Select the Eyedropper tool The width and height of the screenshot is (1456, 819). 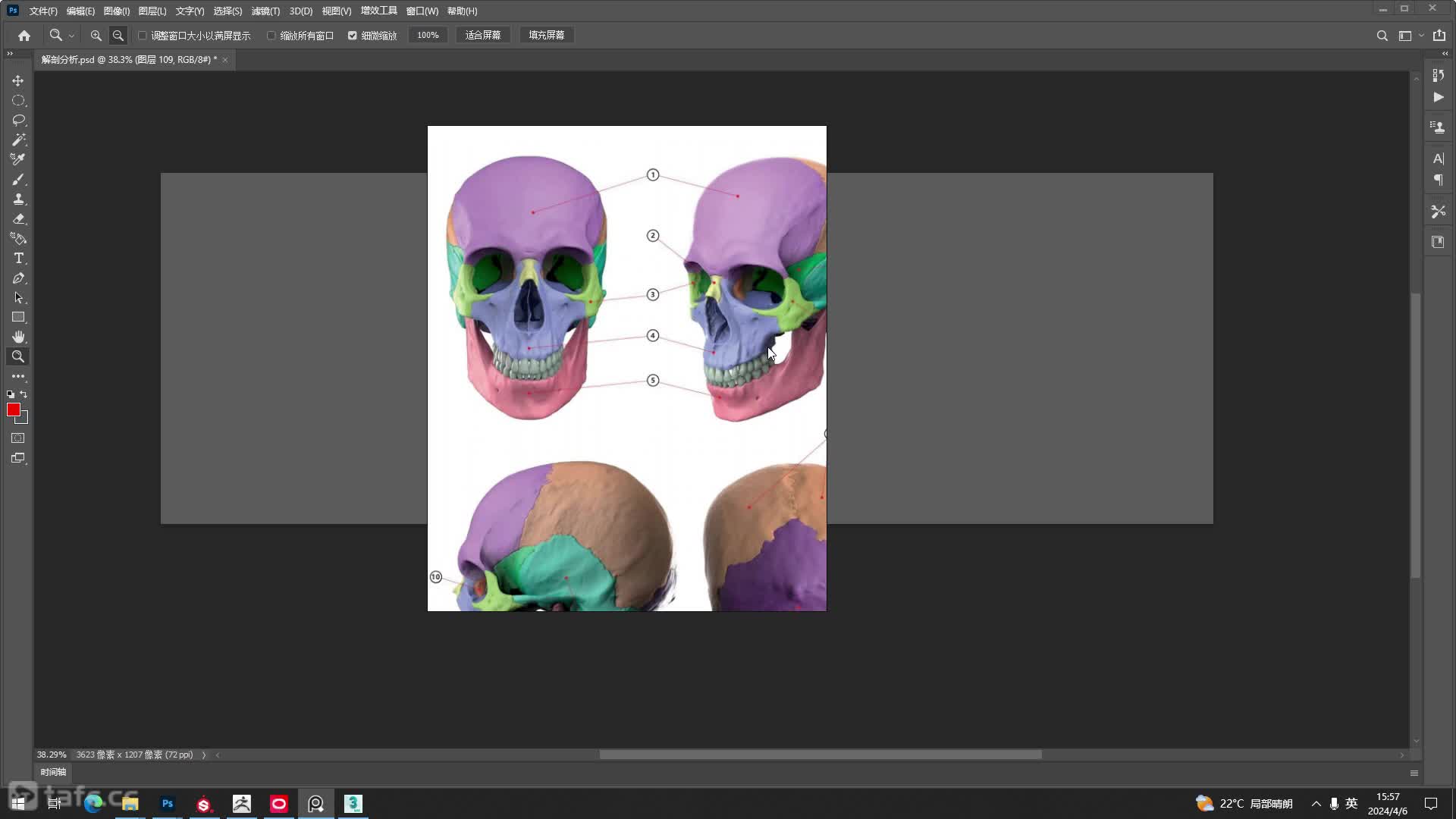click(x=18, y=159)
